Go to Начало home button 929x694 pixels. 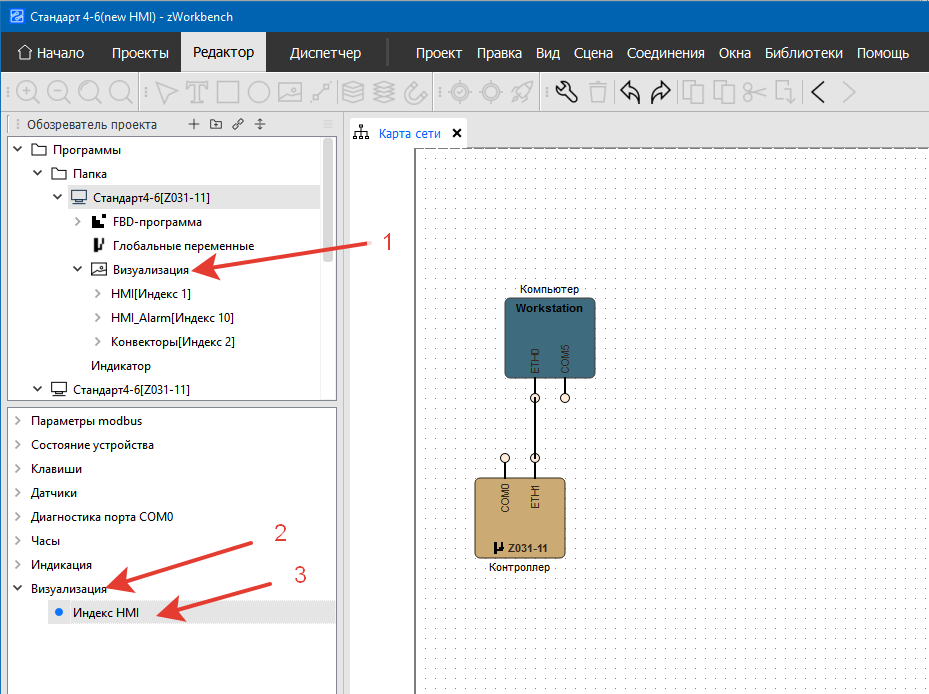point(51,53)
